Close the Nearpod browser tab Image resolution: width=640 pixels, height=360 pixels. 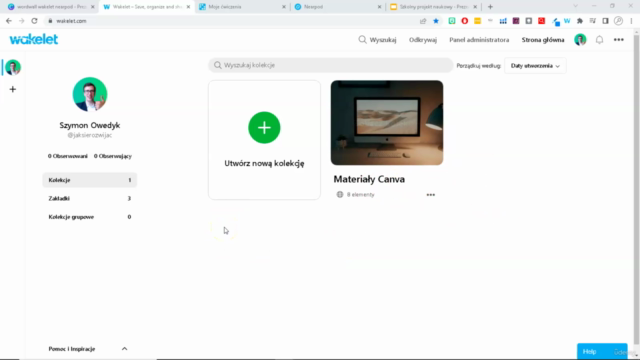click(x=379, y=7)
